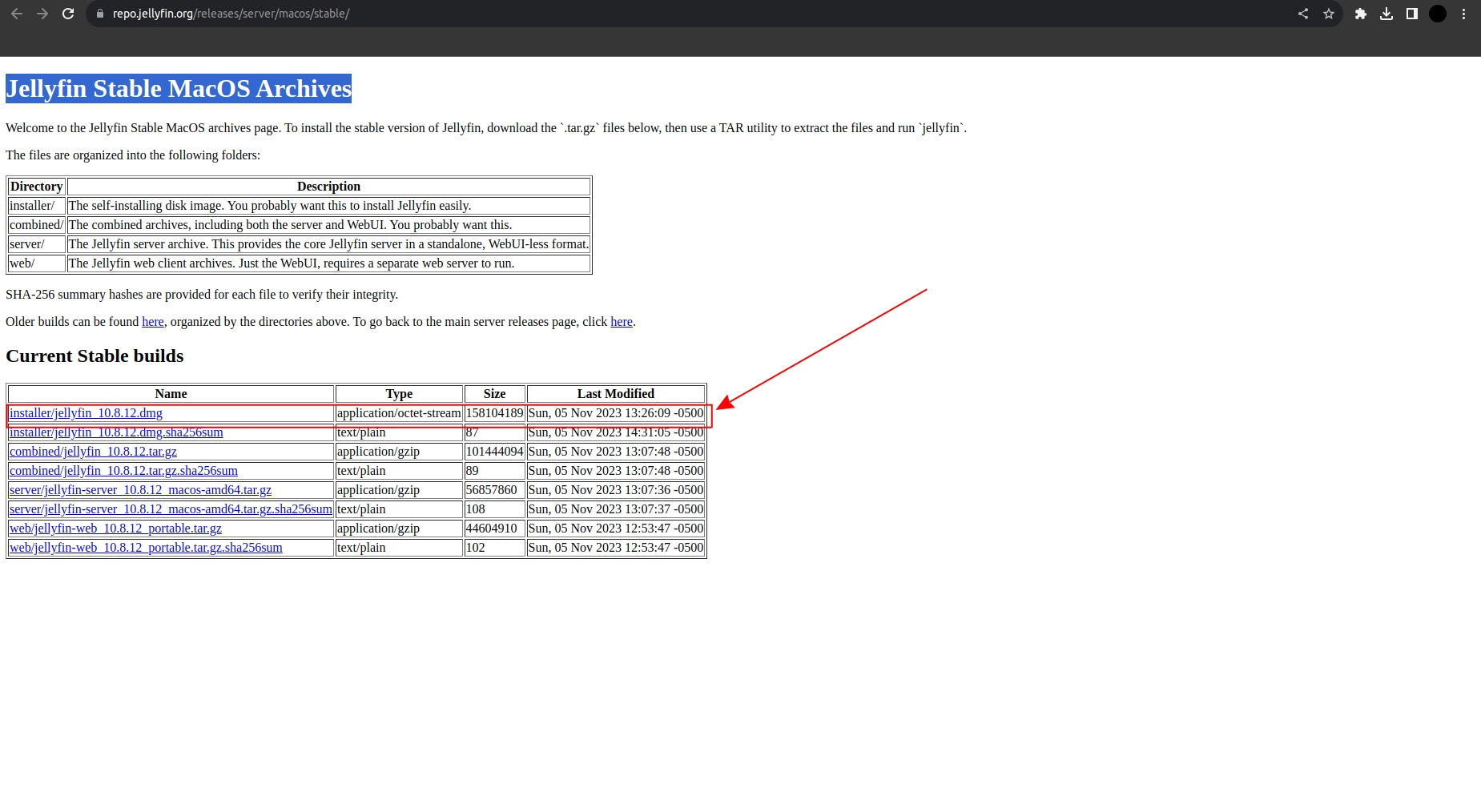Share this page icon
The height and width of the screenshot is (812, 1481).
pyautogui.click(x=1303, y=14)
